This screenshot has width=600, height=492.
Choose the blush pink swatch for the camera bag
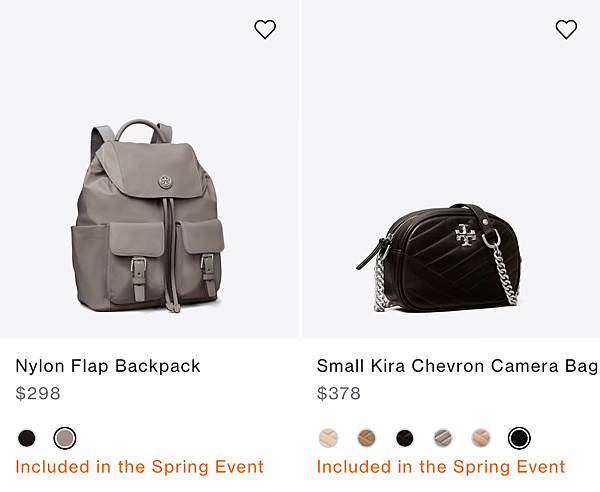point(481,438)
